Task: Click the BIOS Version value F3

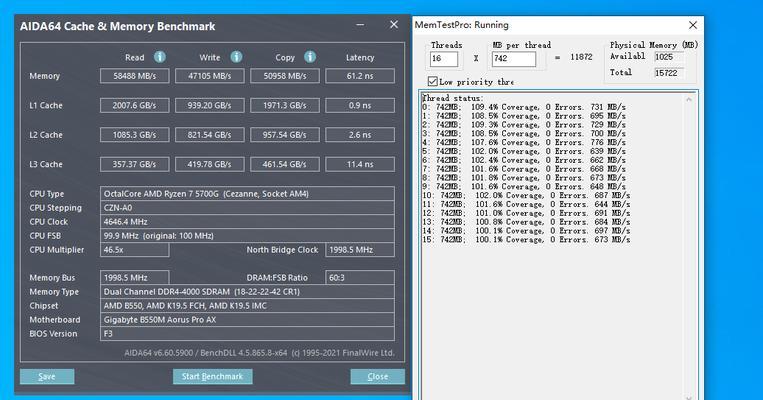Action: pos(247,334)
